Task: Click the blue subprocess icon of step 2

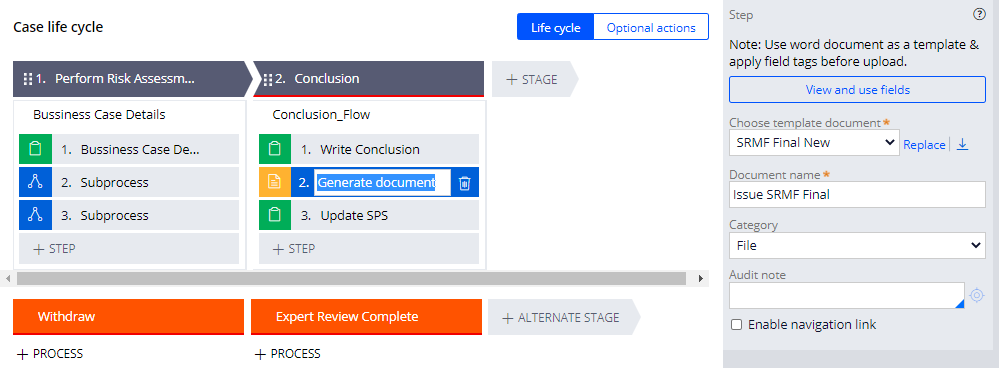Action: (x=35, y=183)
